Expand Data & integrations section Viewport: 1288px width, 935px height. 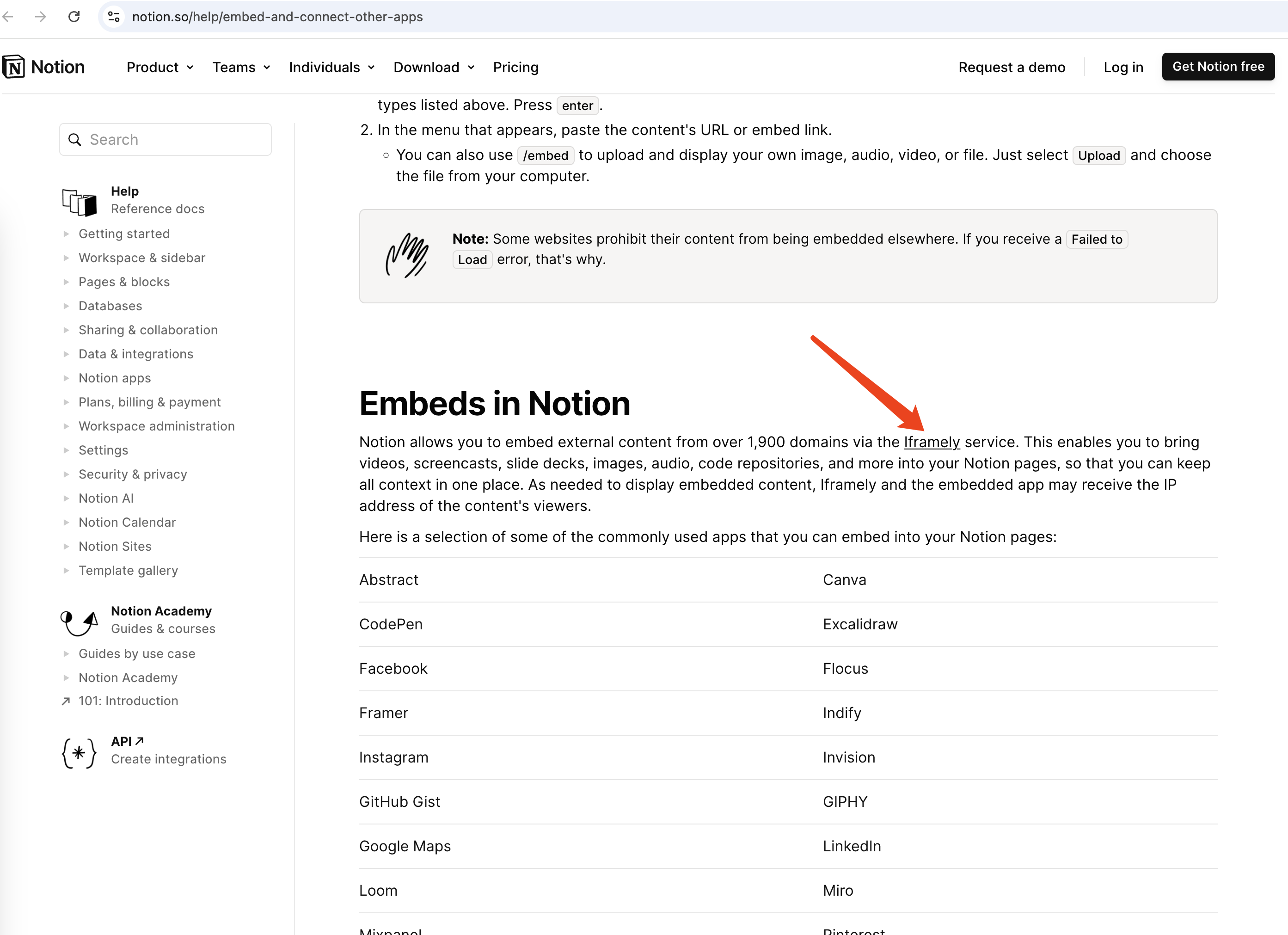pos(136,354)
